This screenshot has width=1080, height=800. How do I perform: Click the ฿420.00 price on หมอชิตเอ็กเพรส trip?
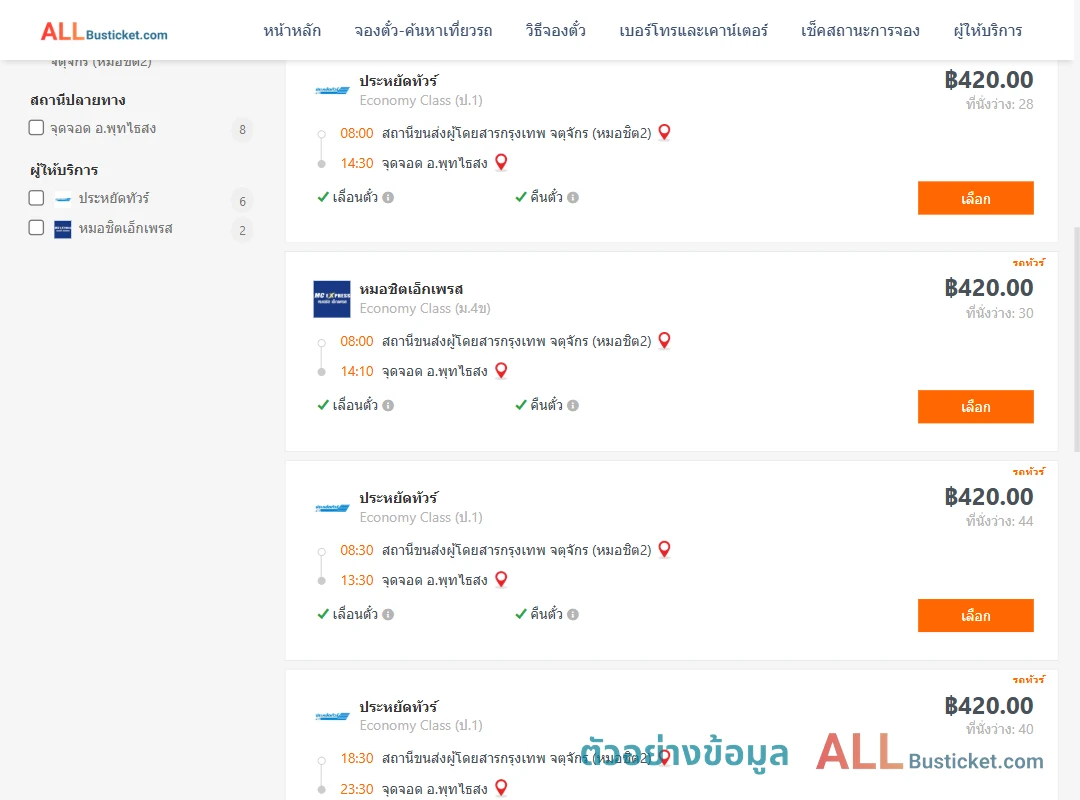988,288
